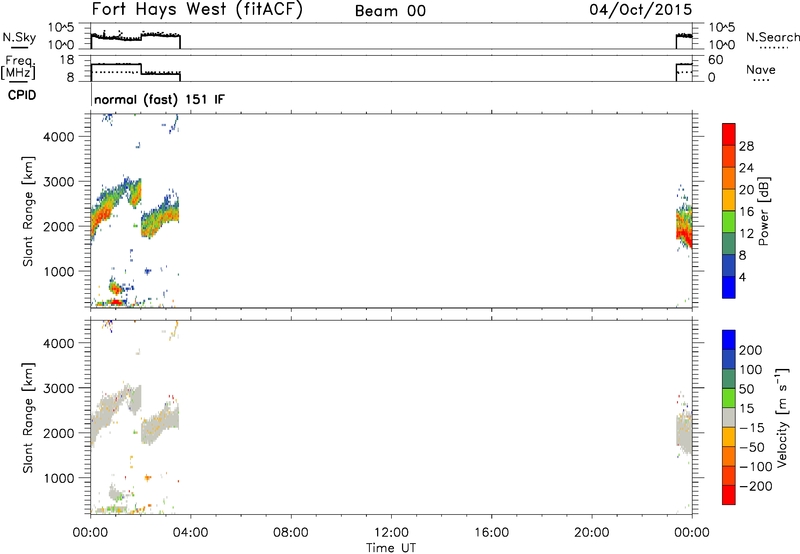Image resolution: width=800 pixels, height=554 pixels.
Task: Click the "N.Sky" legend label
Action: click(x=19, y=37)
